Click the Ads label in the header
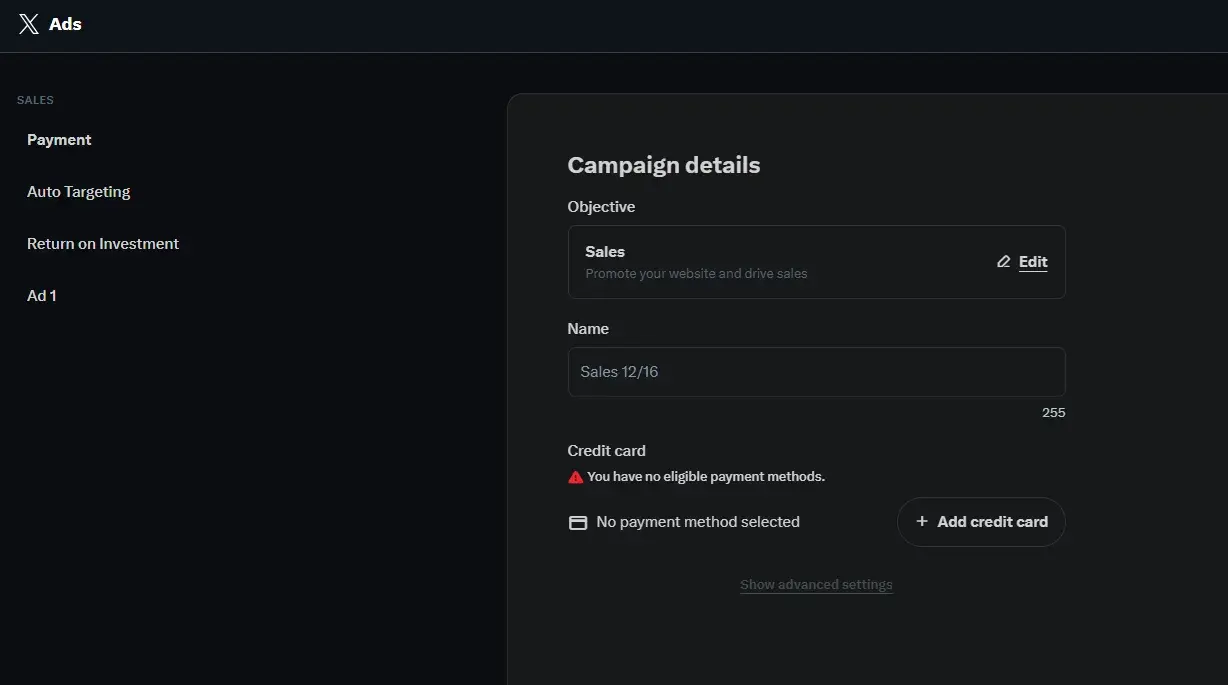The height and width of the screenshot is (685, 1228). click(65, 24)
